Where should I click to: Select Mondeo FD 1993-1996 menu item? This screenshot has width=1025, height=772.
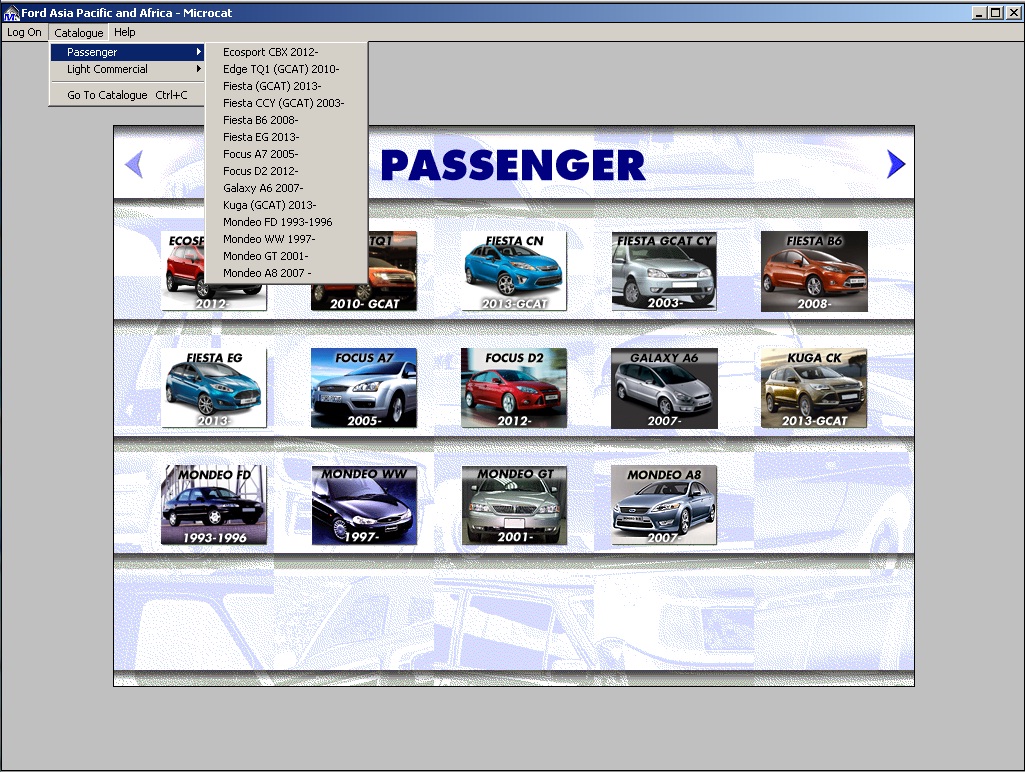point(286,222)
